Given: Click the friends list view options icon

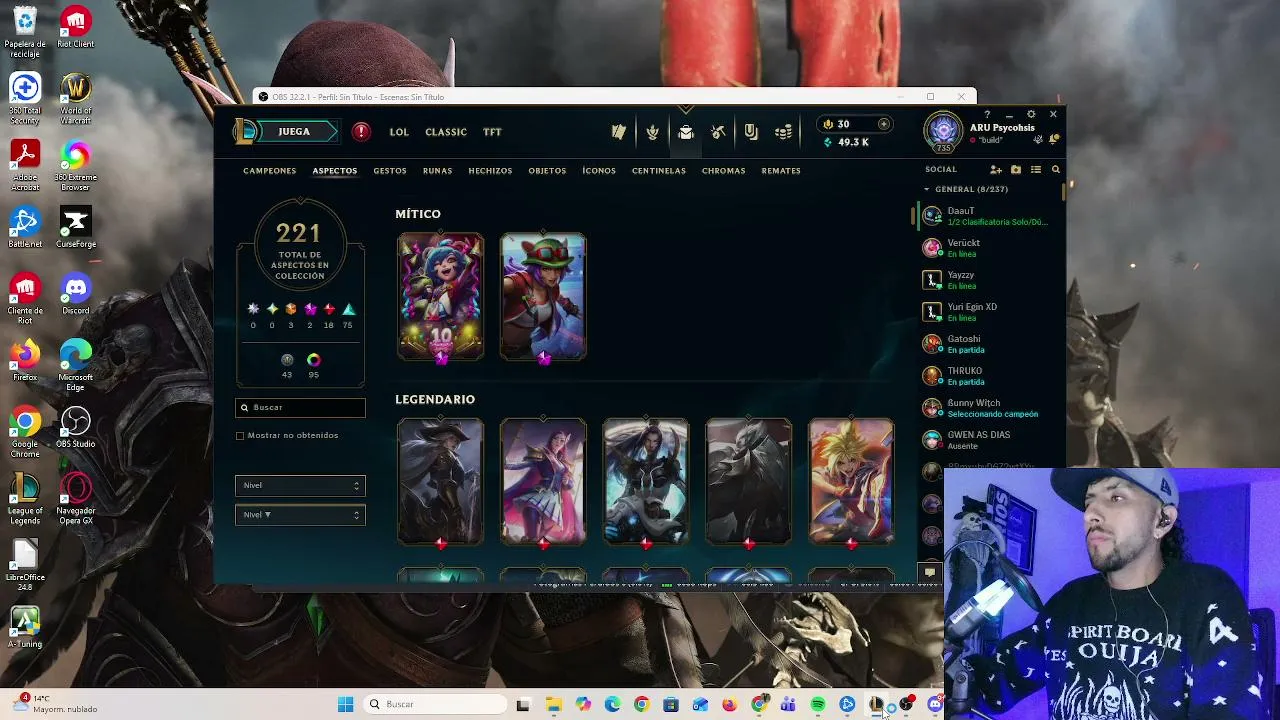Looking at the screenshot, I should 1036,170.
